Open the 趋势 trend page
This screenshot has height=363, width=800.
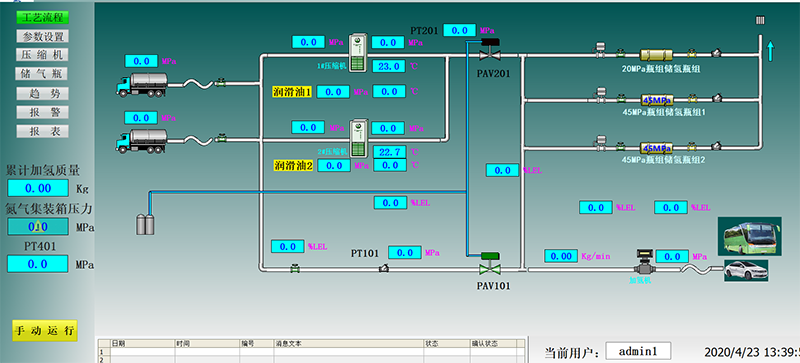pos(42,93)
